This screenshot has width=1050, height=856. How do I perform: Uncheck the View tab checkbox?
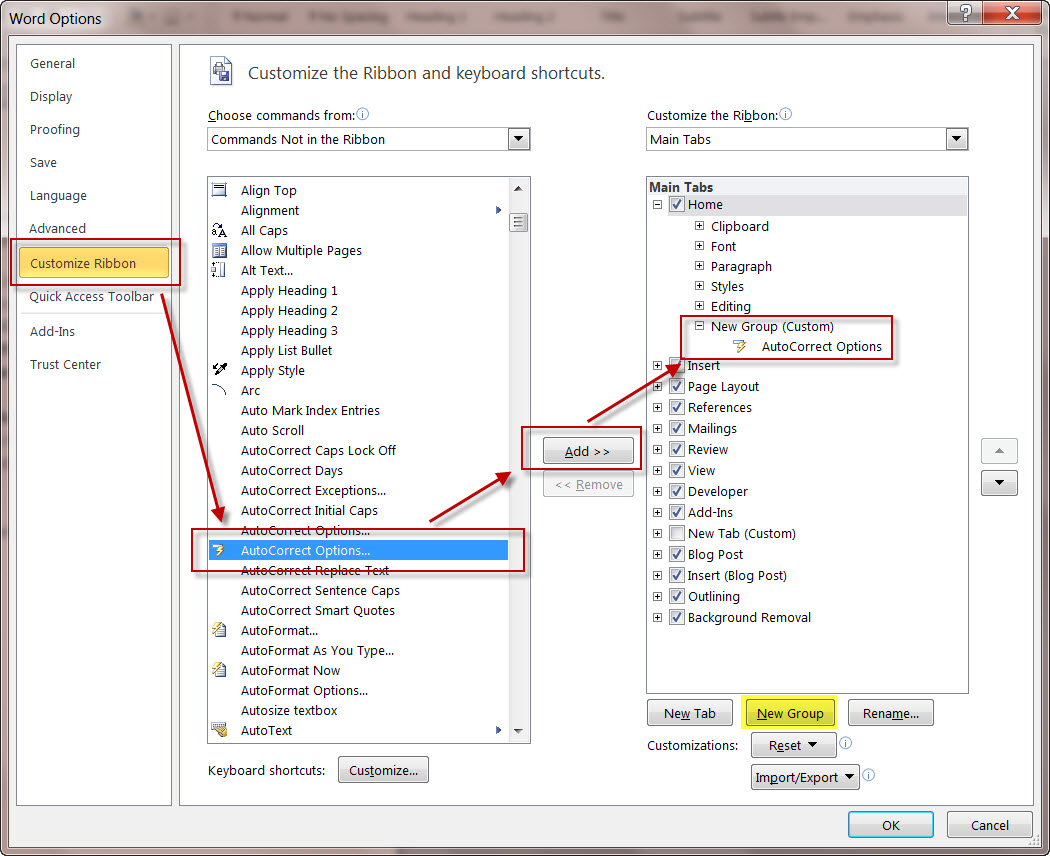coord(677,470)
